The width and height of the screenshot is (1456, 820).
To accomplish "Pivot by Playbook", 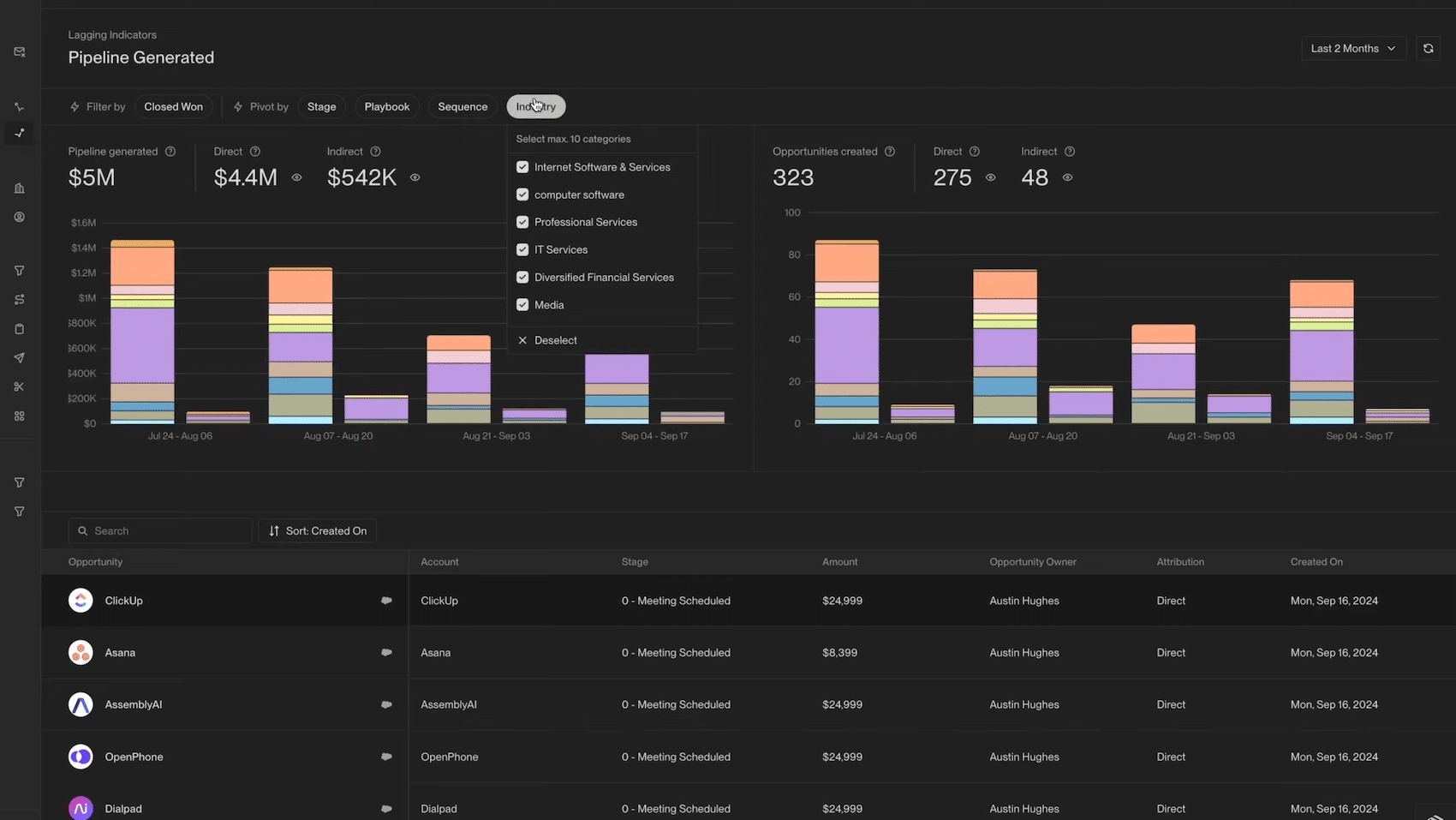I will [387, 107].
